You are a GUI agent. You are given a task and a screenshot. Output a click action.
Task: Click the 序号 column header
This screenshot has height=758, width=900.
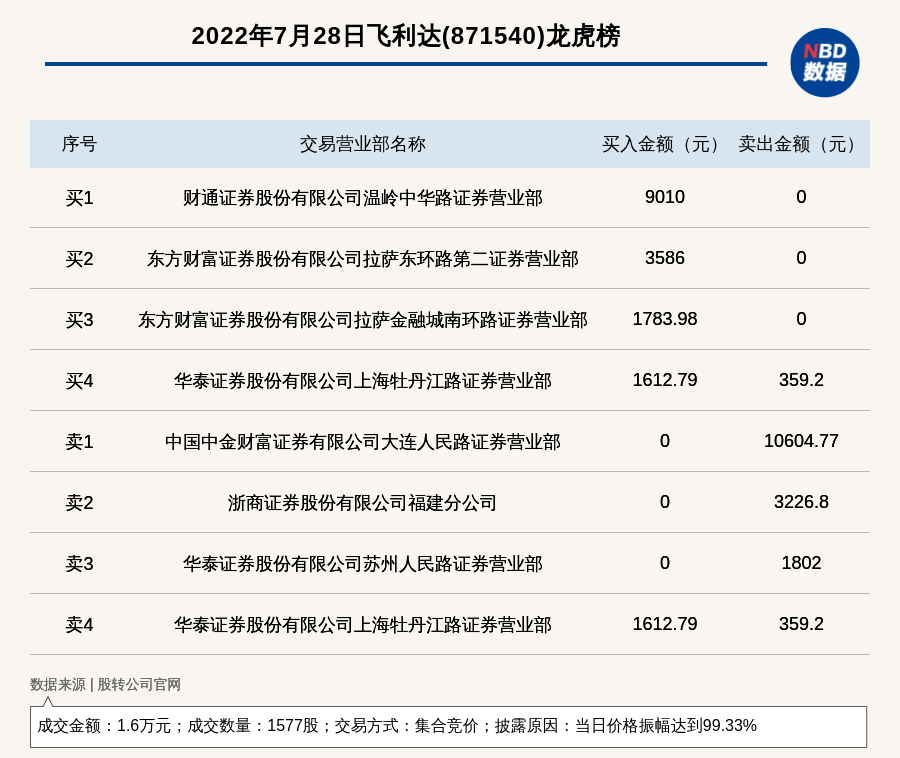point(79,144)
